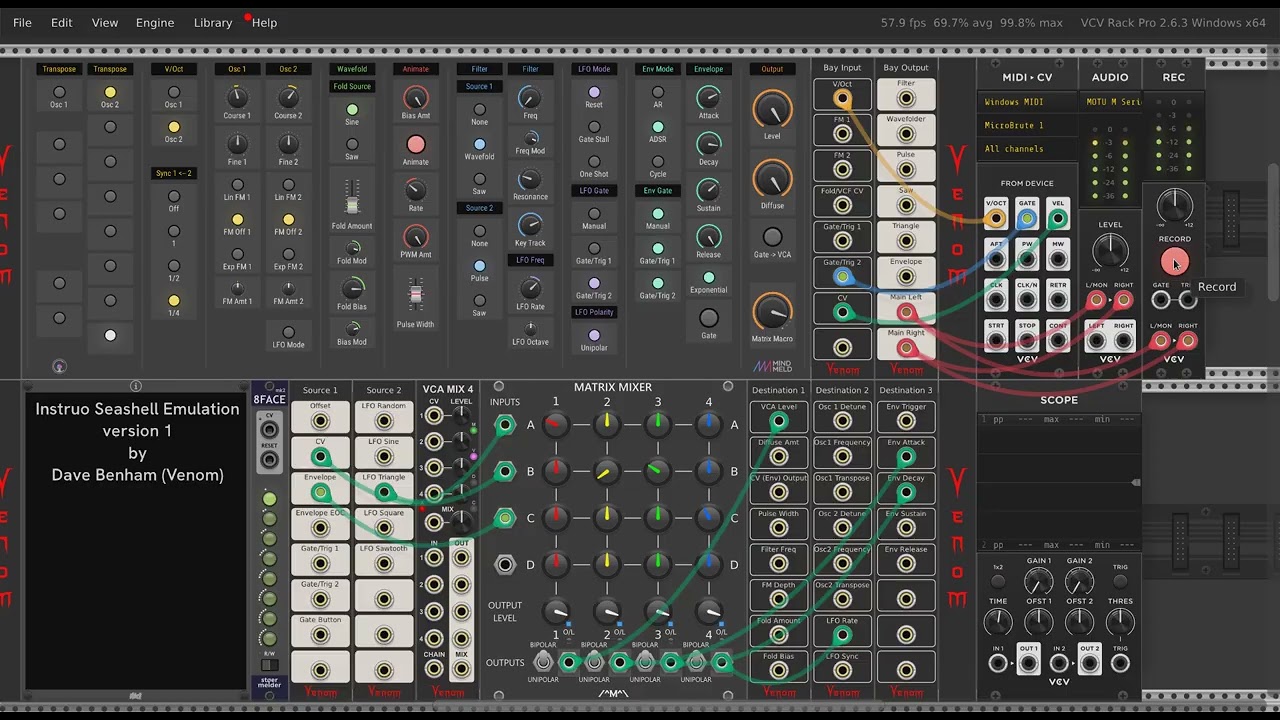The image size is (1280, 720).
Task: Open the Edit menu
Action: click(x=62, y=22)
